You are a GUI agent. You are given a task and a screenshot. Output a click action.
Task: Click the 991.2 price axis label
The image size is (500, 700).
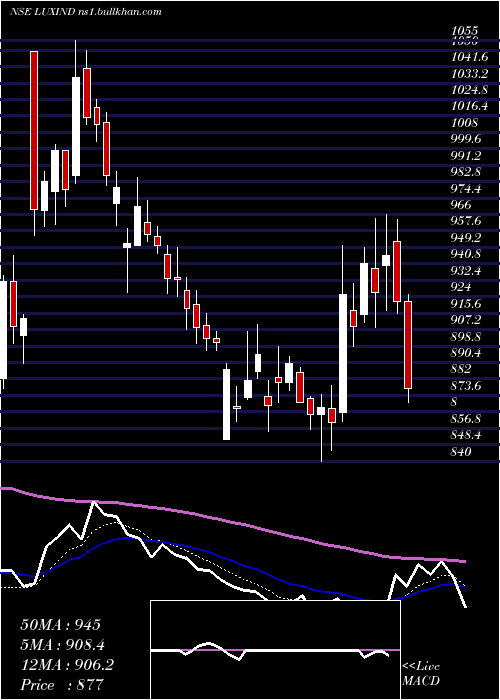[x=467, y=156]
